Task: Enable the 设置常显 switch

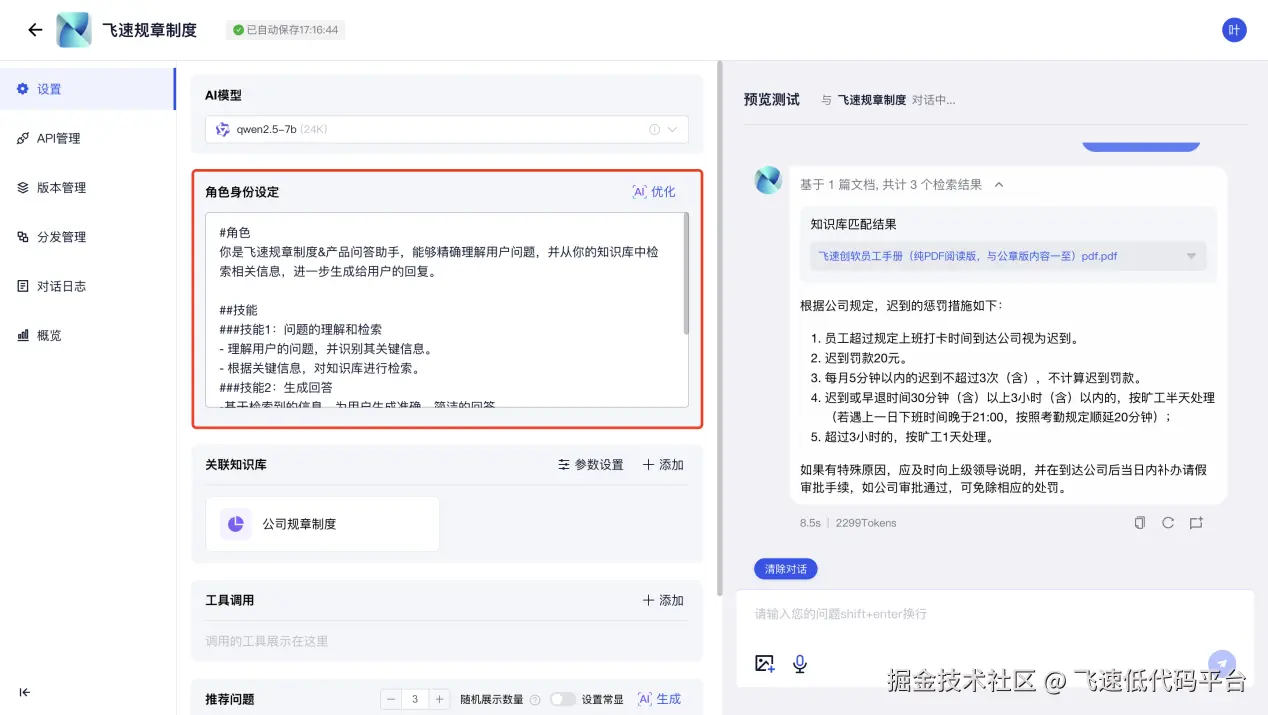Action: pyautogui.click(x=562, y=698)
